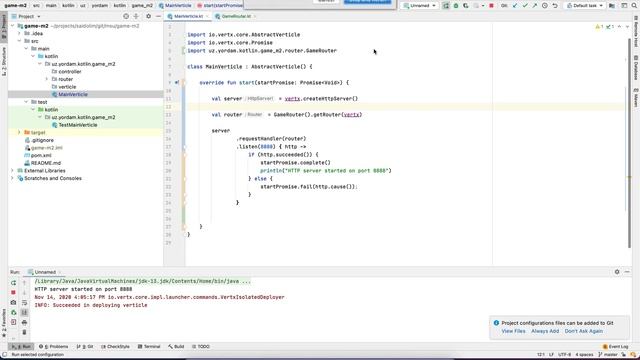Image resolution: width=640 pixels, height=360 pixels.
Task: Click the locate file target icon
Action: [x=126, y=16]
